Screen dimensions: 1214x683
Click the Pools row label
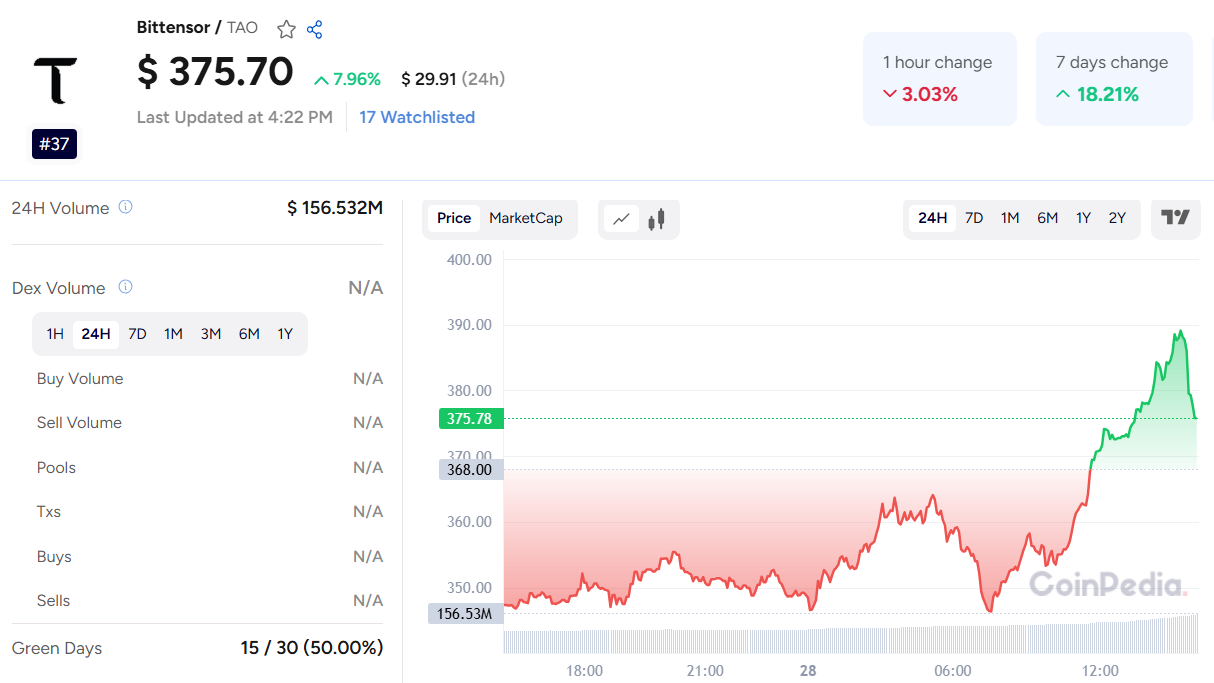56,468
